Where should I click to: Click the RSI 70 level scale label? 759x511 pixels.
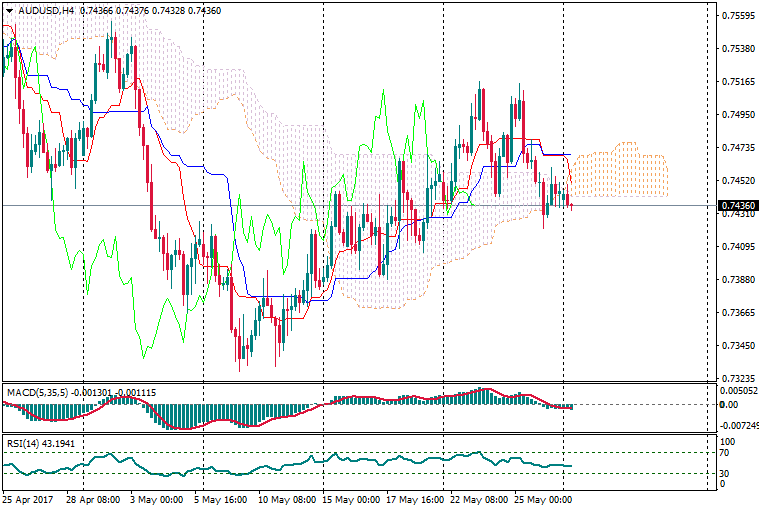pos(727,453)
